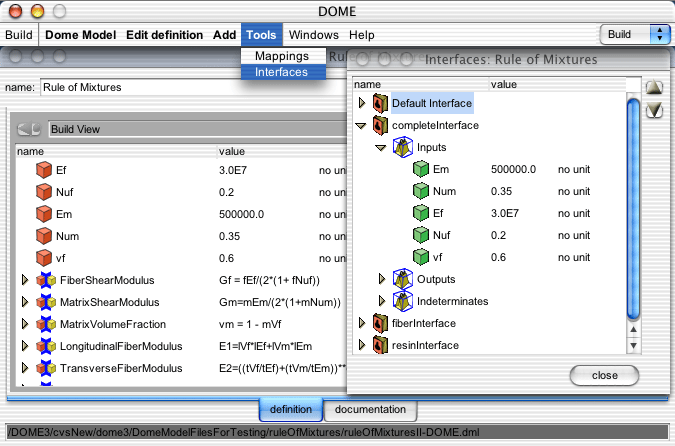Viewport: 675px width, 446px height.
Task: Expand the TransverseFiberModulus relation
Action: [x=25, y=368]
